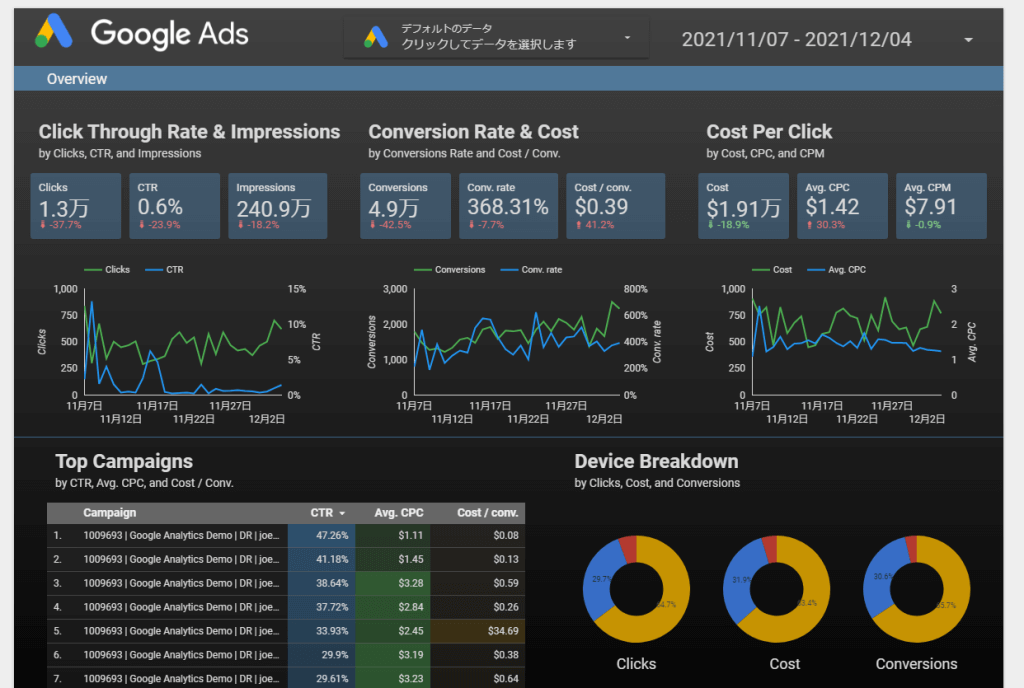1024x688 pixels.
Task: Click the $34.69 Cost / conv. cell
Action: 478,631
